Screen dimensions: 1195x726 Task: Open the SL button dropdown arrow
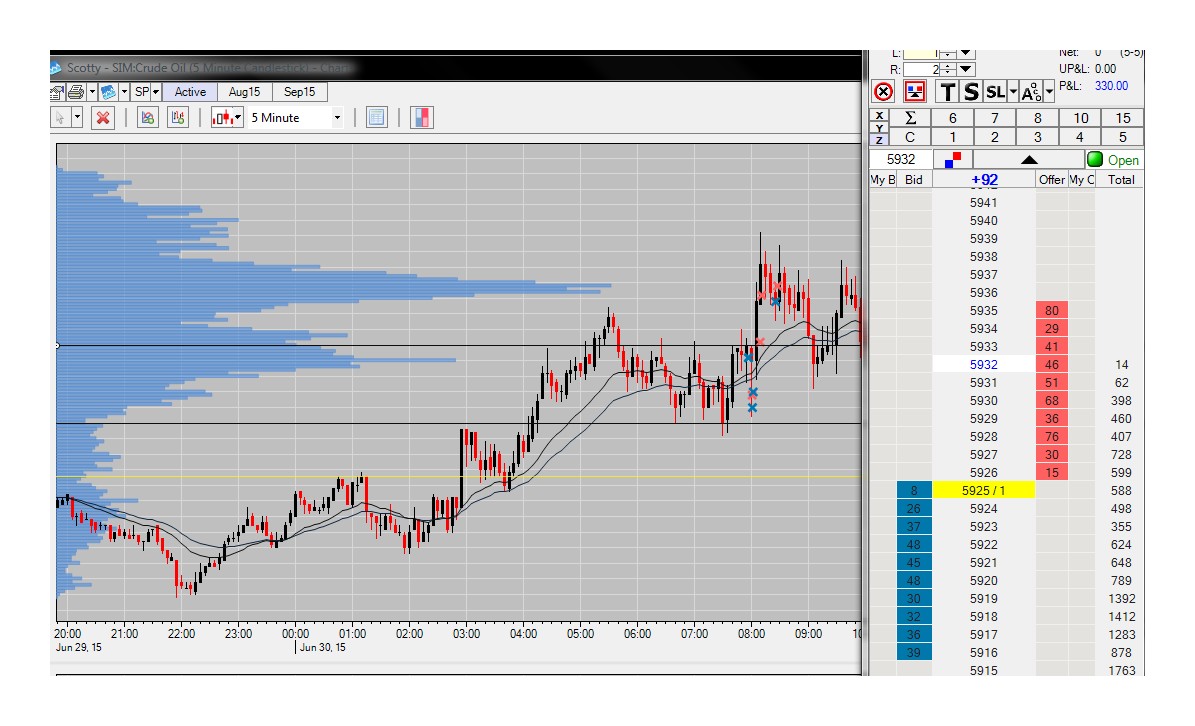click(1013, 92)
